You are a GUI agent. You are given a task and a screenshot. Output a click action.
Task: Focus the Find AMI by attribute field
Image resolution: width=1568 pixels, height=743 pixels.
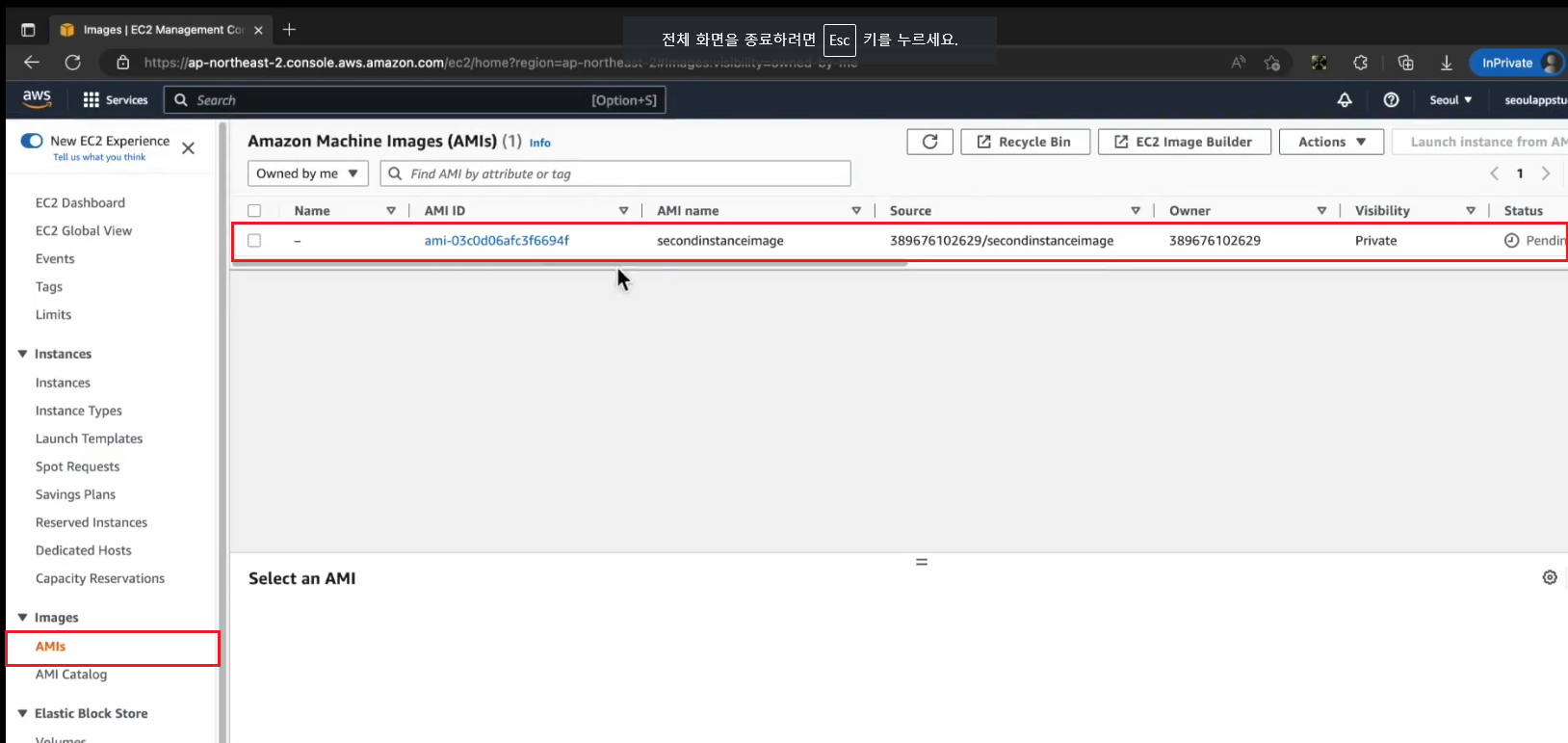615,173
